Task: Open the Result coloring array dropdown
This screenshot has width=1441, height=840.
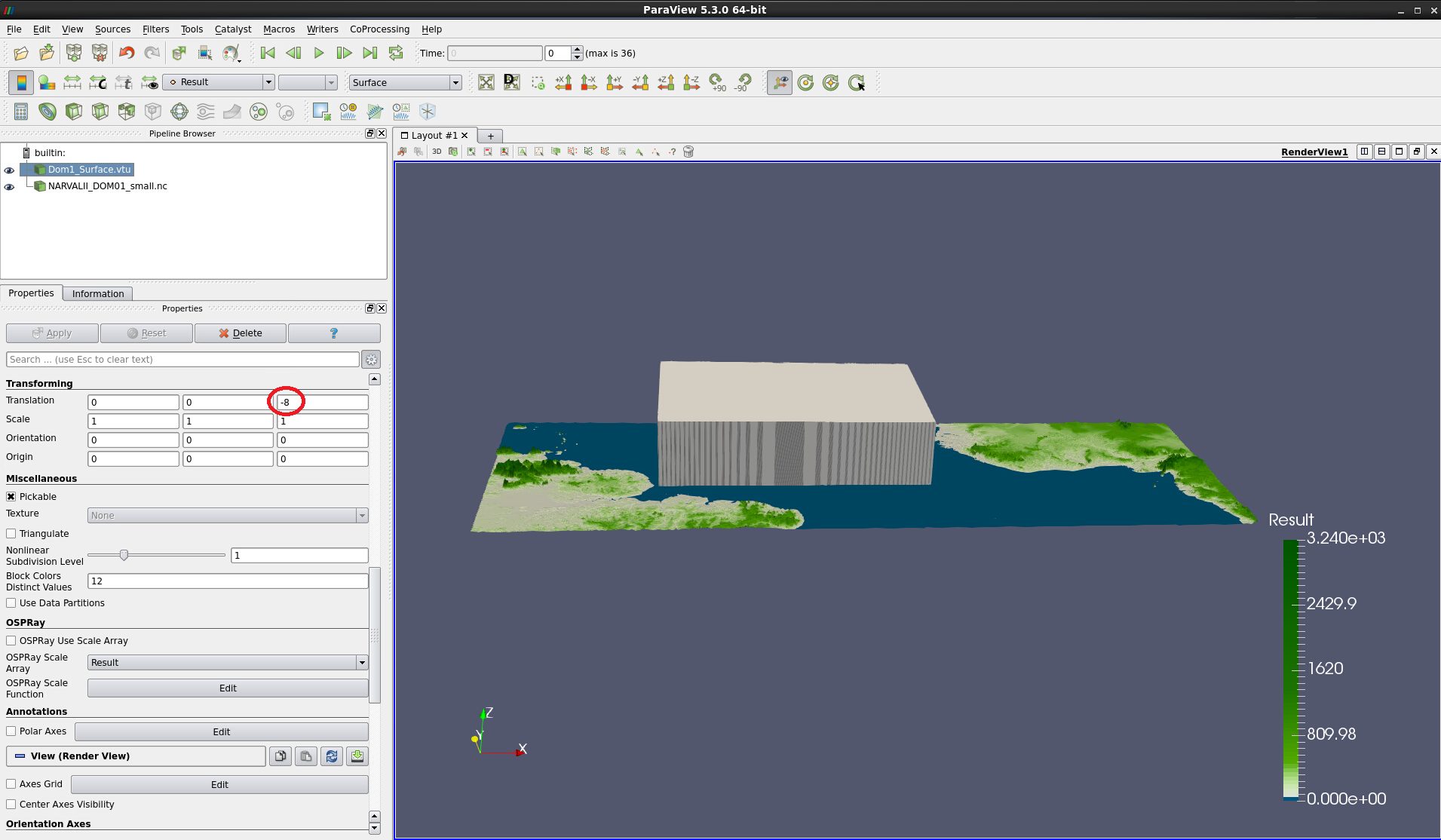Action: (219, 82)
